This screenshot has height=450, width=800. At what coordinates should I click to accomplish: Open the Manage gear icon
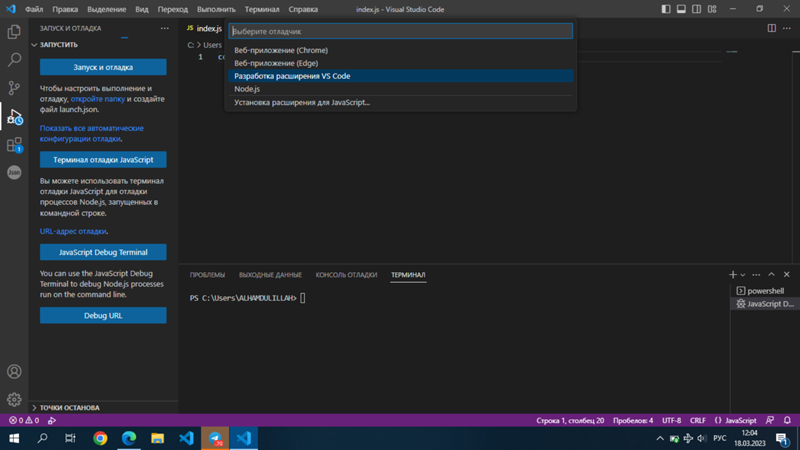tap(14, 399)
